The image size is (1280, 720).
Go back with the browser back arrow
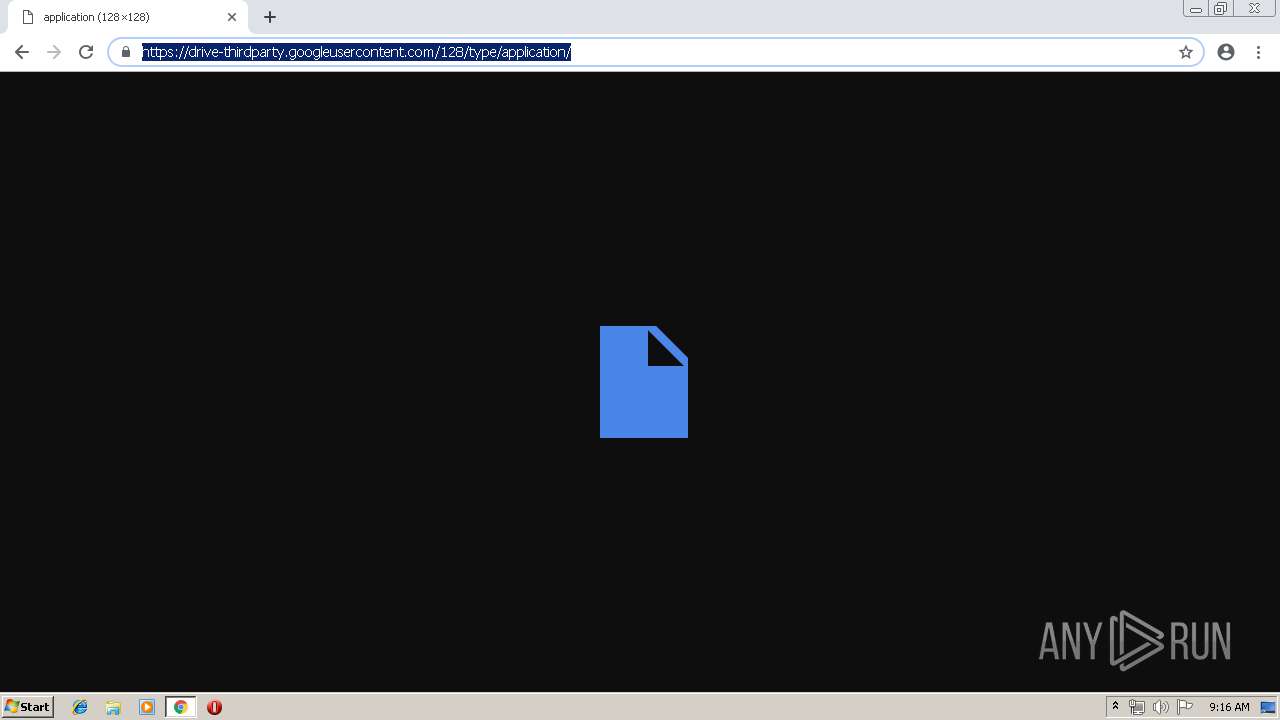point(22,52)
